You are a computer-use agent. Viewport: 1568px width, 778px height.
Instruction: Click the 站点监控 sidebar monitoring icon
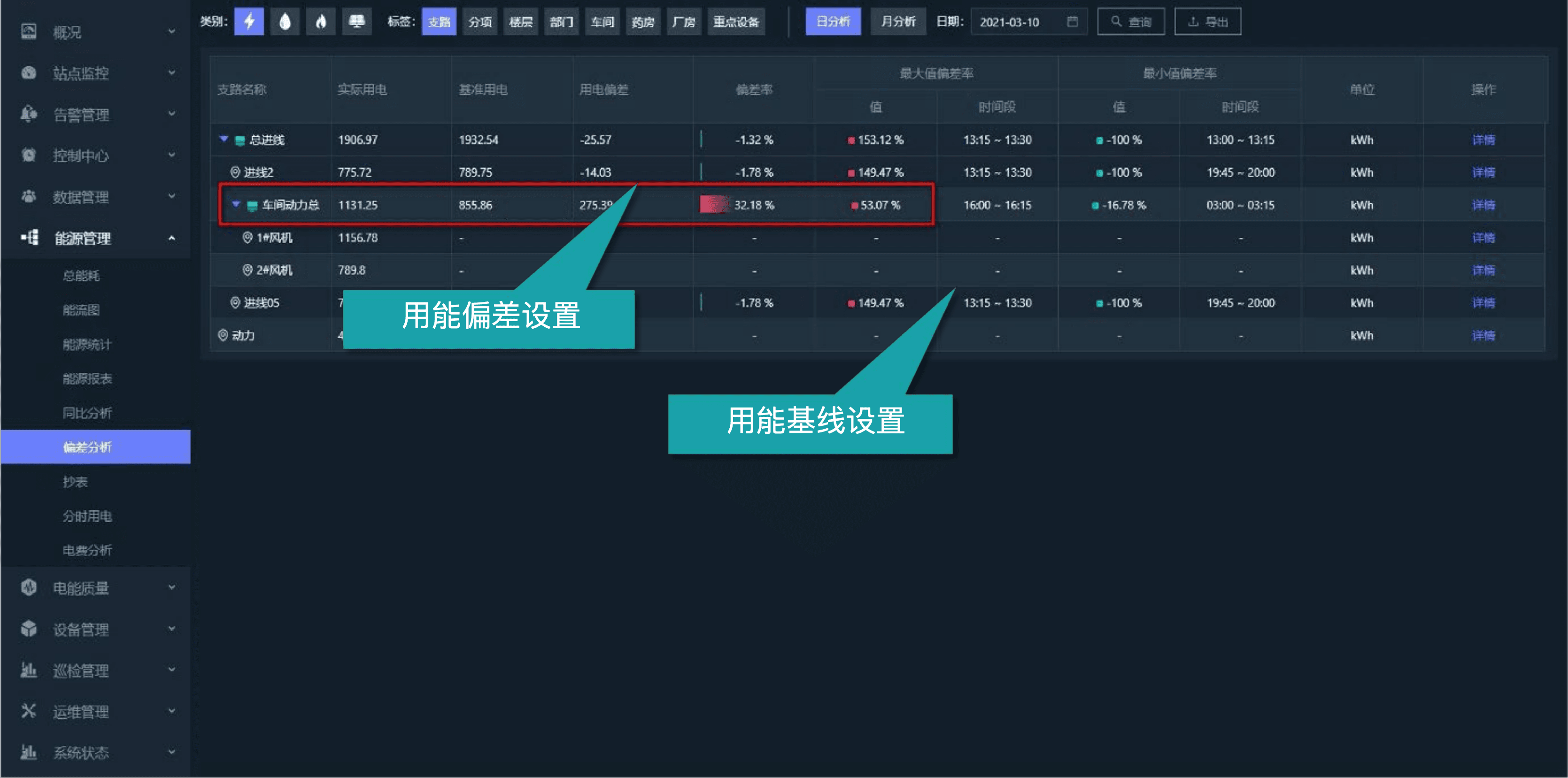tap(29, 73)
